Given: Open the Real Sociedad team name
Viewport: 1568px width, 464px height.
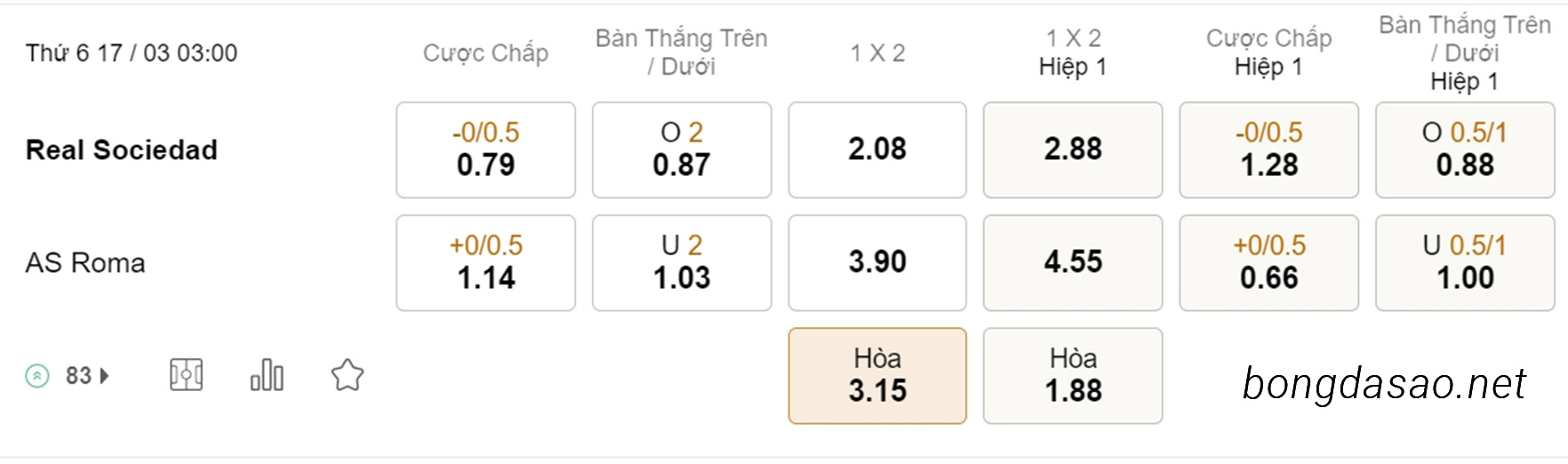Looking at the screenshot, I should click(x=122, y=149).
